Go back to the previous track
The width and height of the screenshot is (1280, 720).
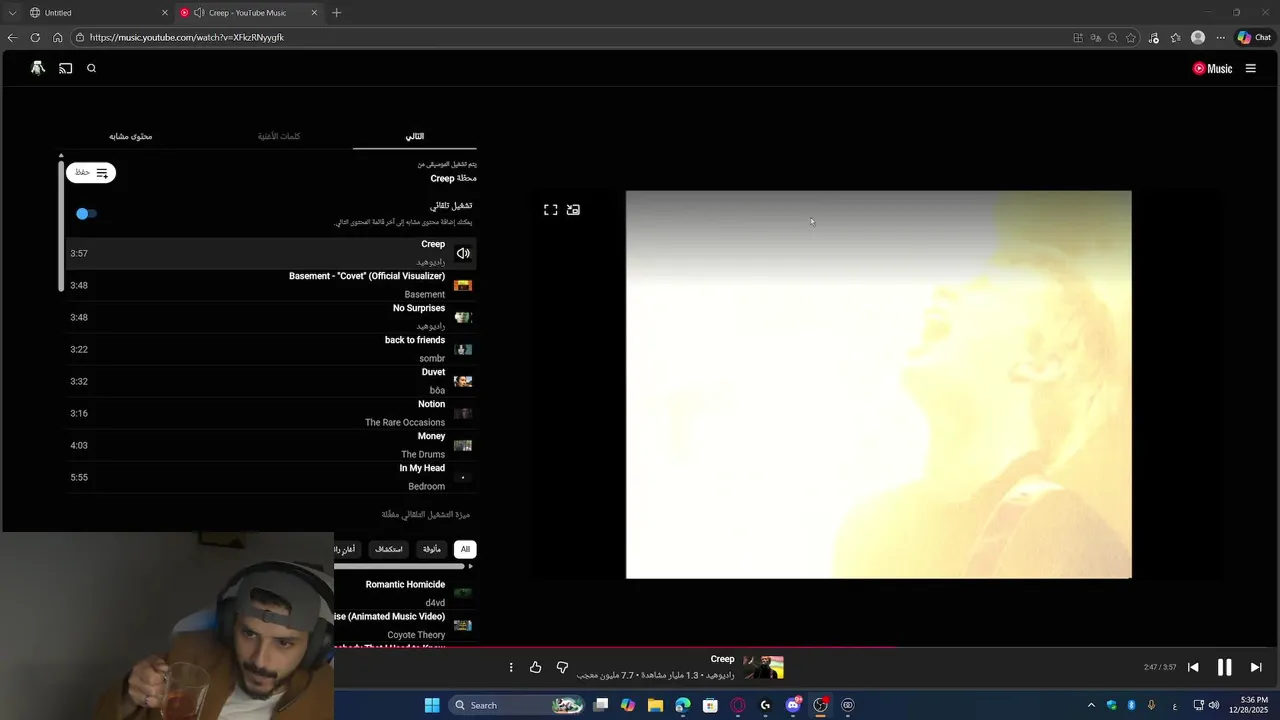click(x=1193, y=667)
